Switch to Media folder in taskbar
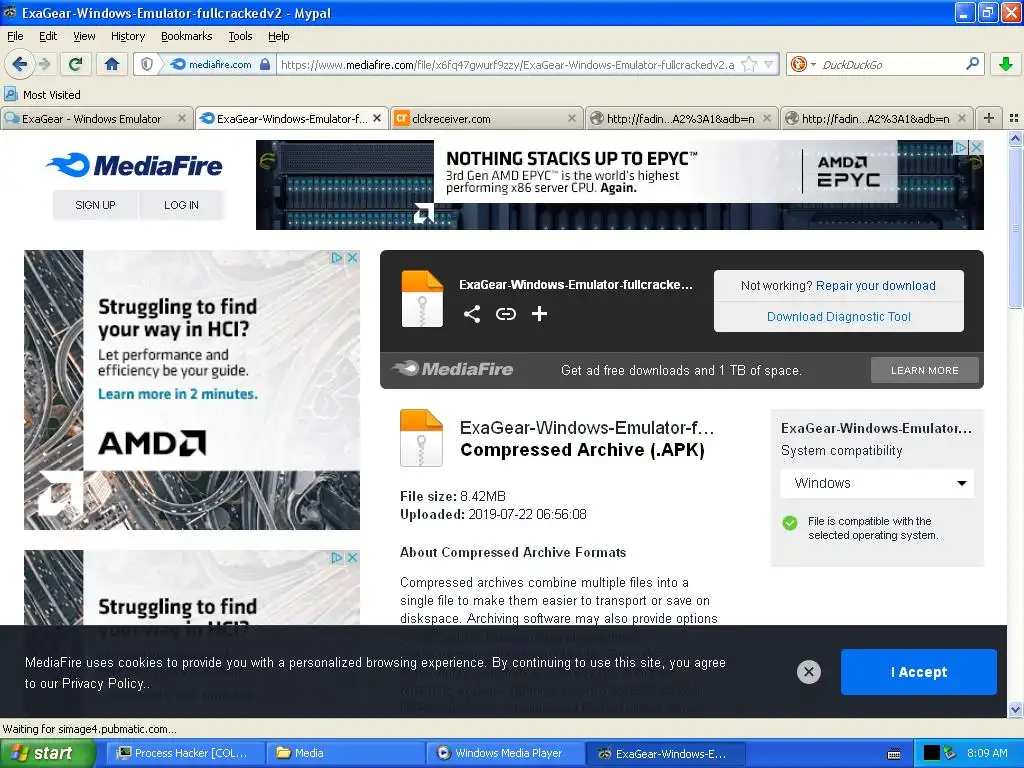This screenshot has height=768, width=1024. 345,754
